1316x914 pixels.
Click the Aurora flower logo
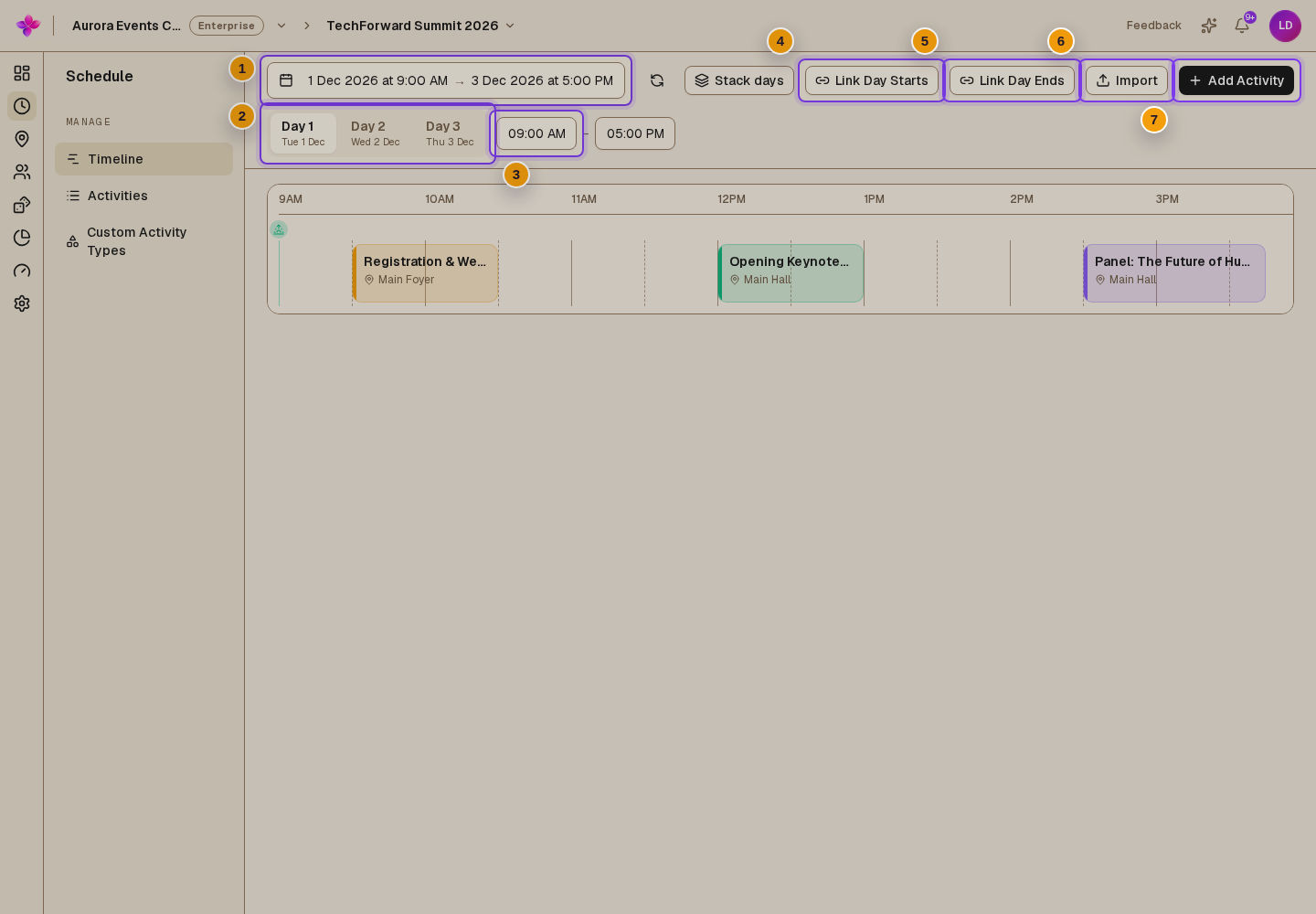[x=28, y=26]
